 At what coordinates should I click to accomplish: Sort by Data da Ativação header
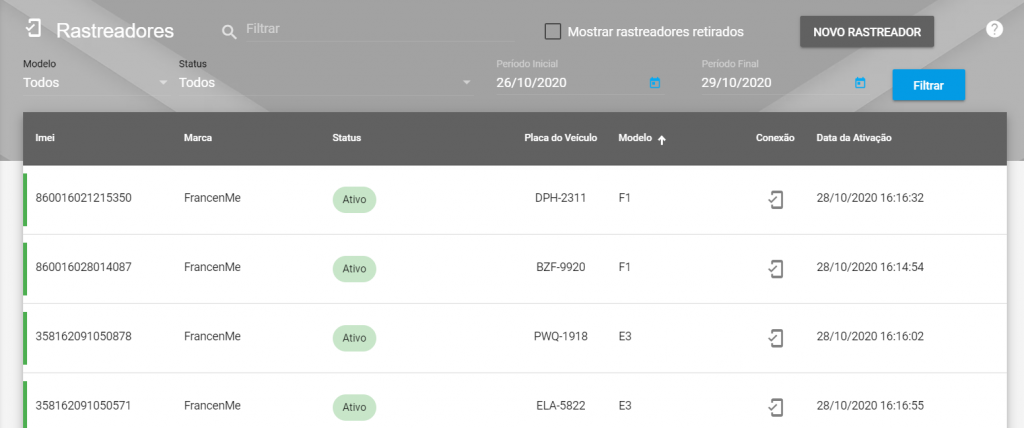click(854, 138)
